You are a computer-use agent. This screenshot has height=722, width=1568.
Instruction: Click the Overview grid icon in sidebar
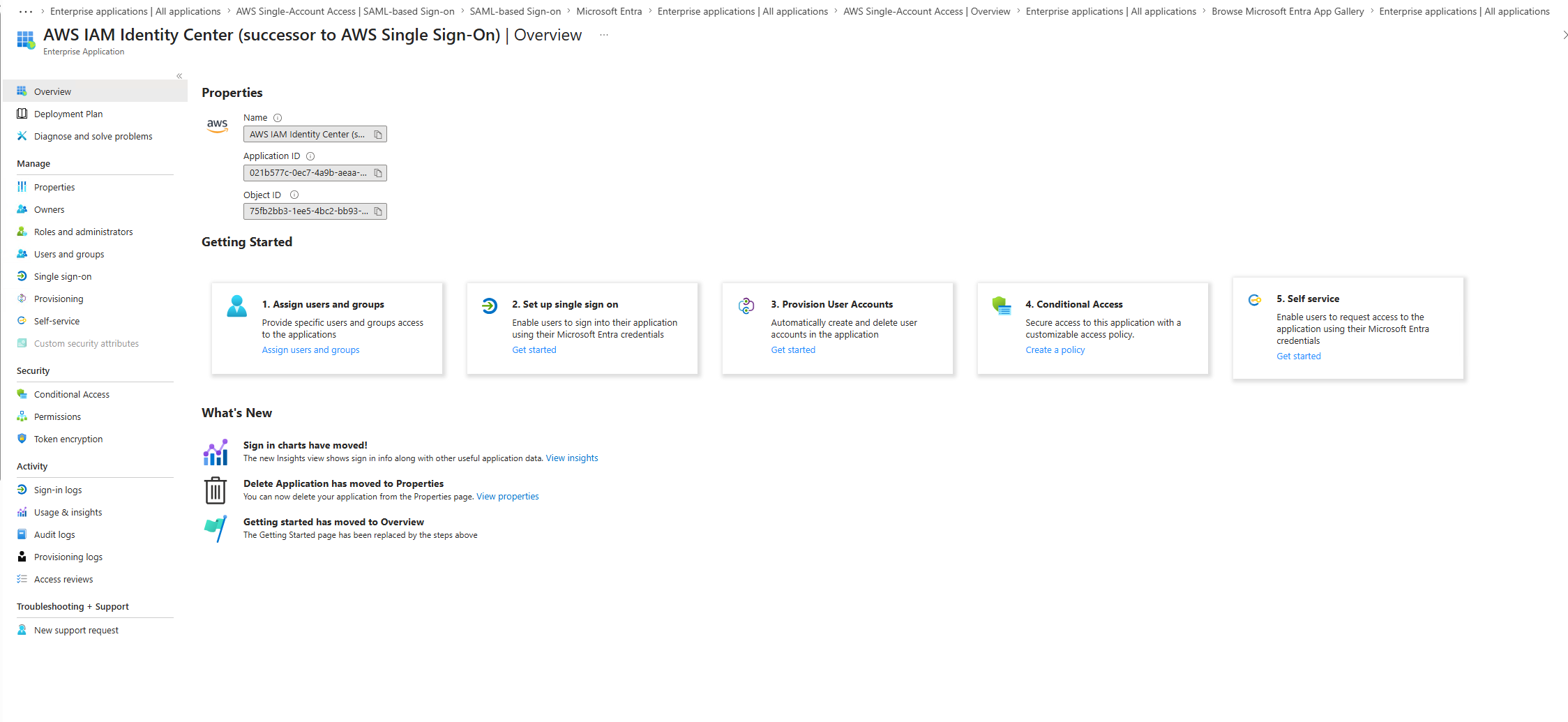(x=22, y=91)
